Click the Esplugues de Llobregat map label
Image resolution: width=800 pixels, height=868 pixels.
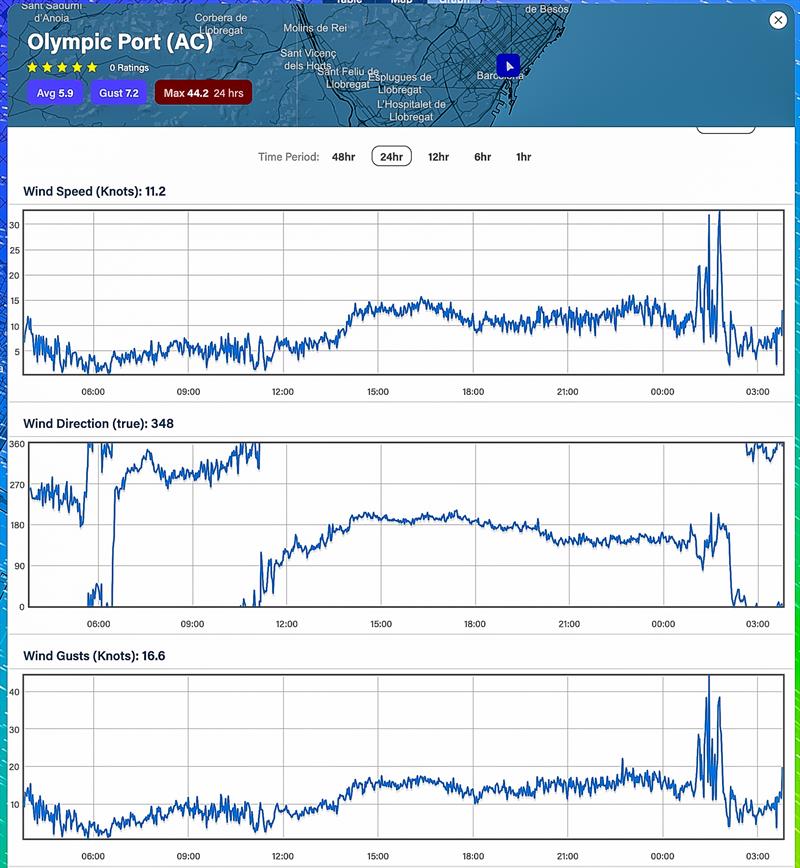click(x=400, y=83)
